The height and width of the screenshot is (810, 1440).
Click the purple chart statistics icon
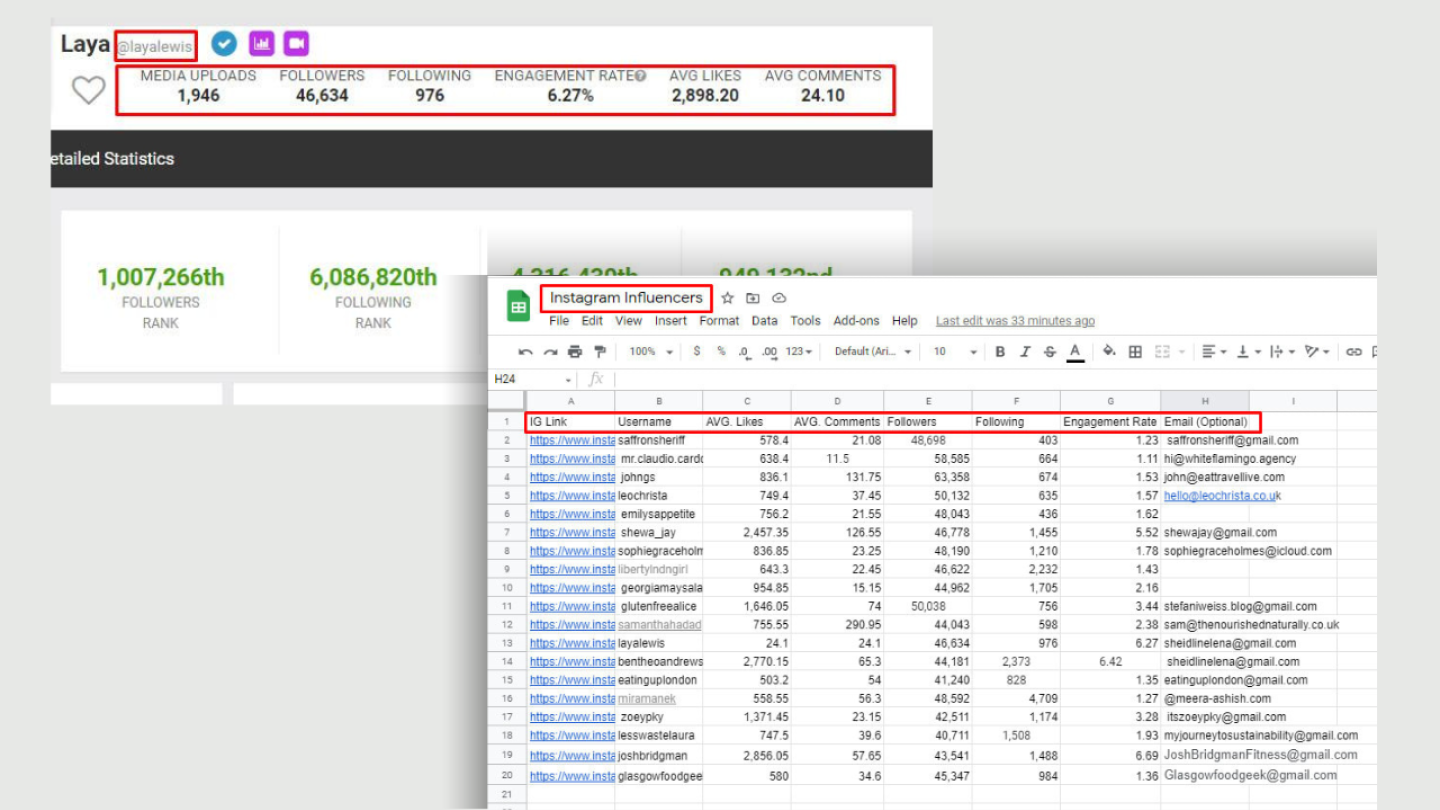pos(261,43)
